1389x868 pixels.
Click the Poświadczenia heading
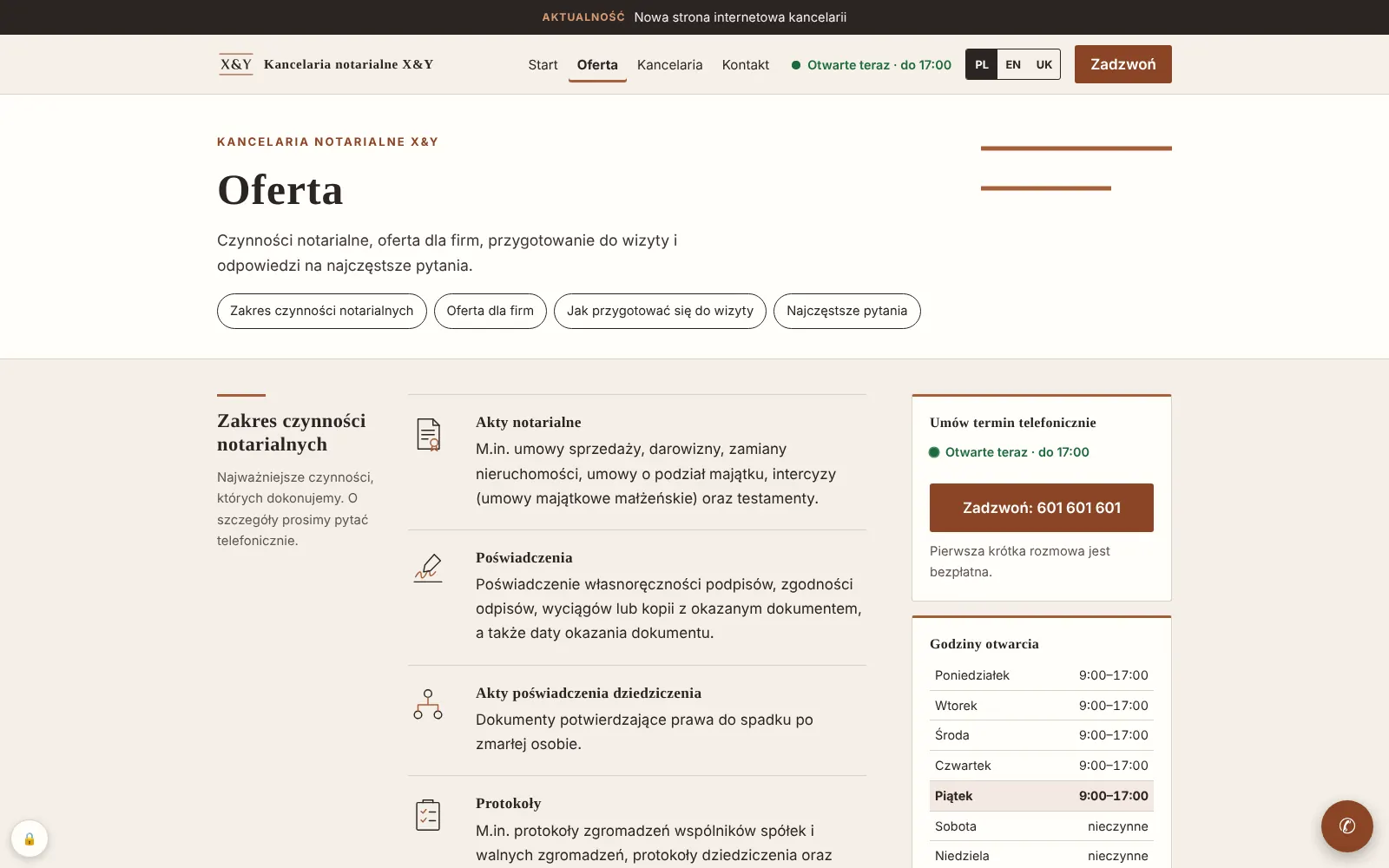tap(523, 558)
